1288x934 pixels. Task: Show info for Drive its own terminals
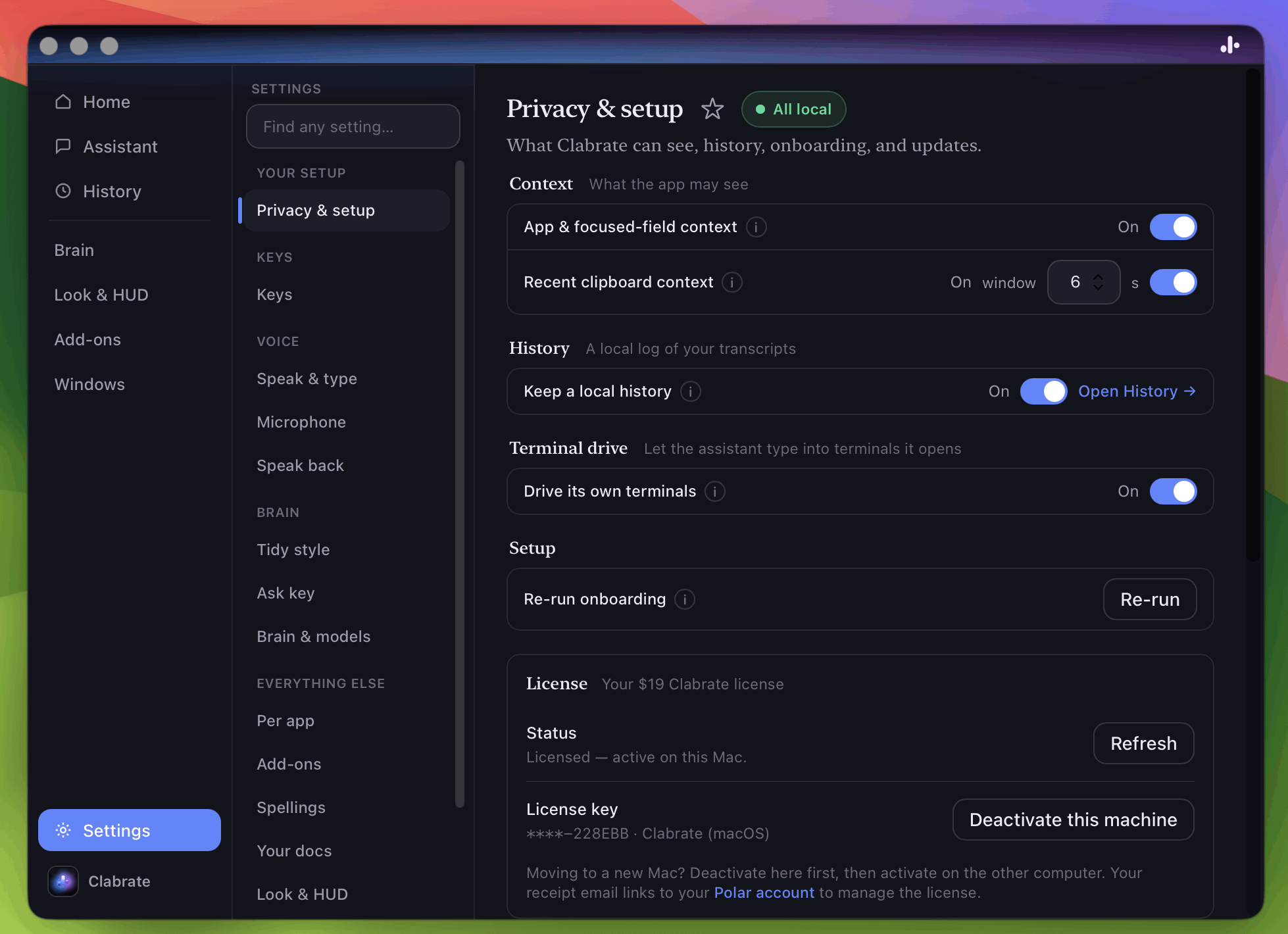tap(715, 491)
